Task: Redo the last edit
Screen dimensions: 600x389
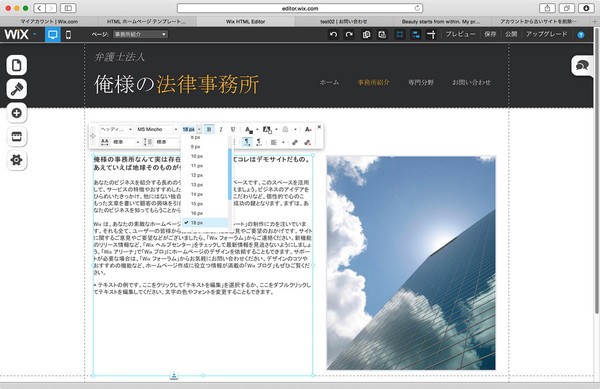Action: coord(349,34)
